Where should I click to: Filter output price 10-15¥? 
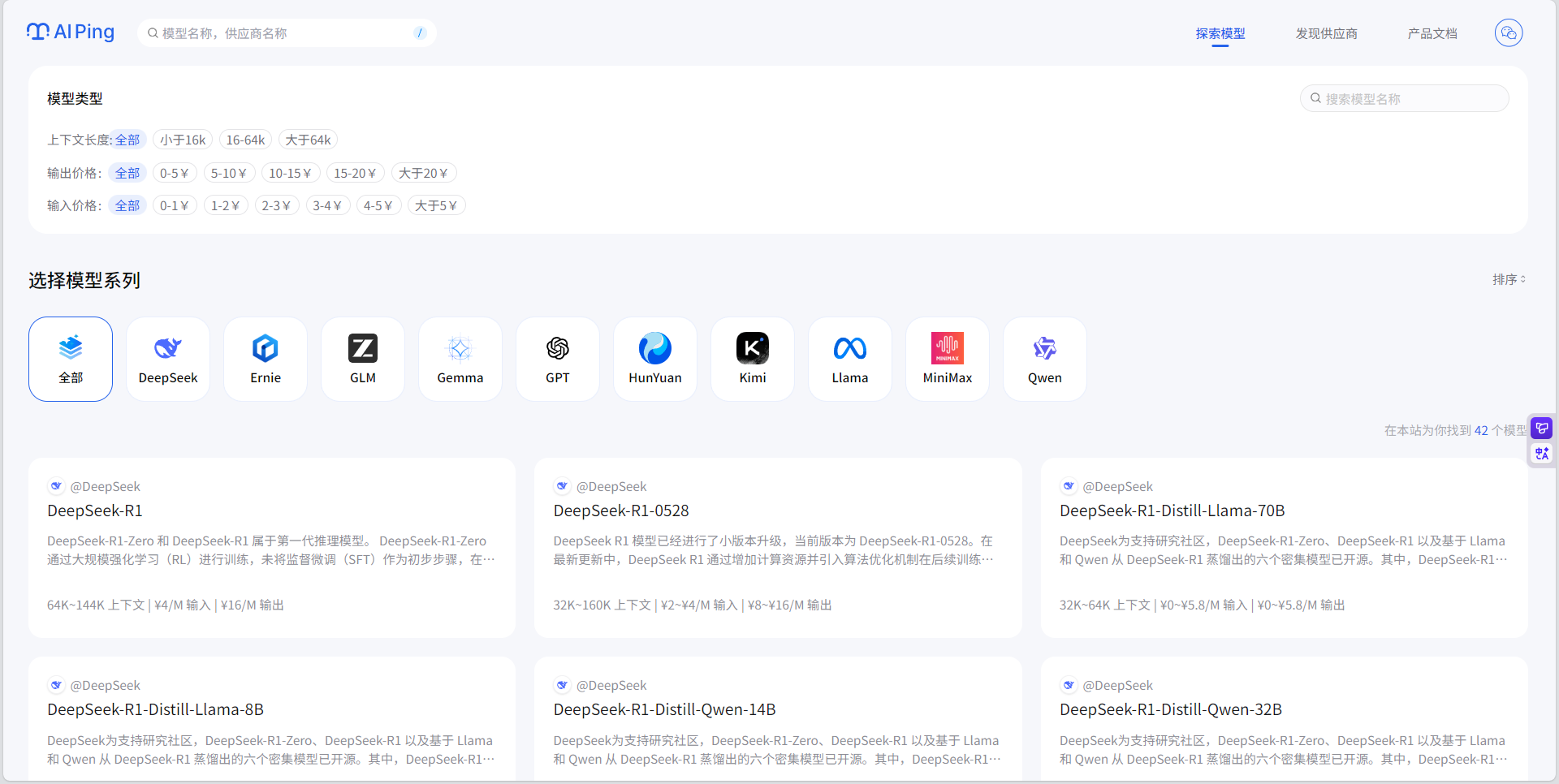point(291,173)
